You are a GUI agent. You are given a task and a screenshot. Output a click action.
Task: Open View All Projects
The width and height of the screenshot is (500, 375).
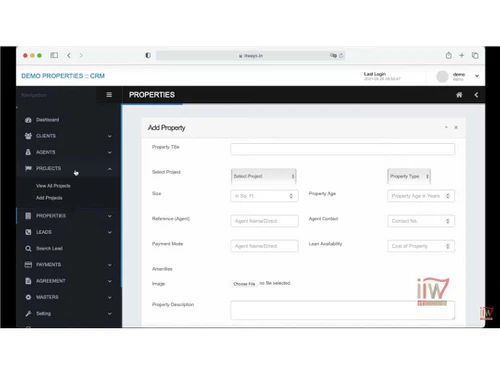[53, 186]
